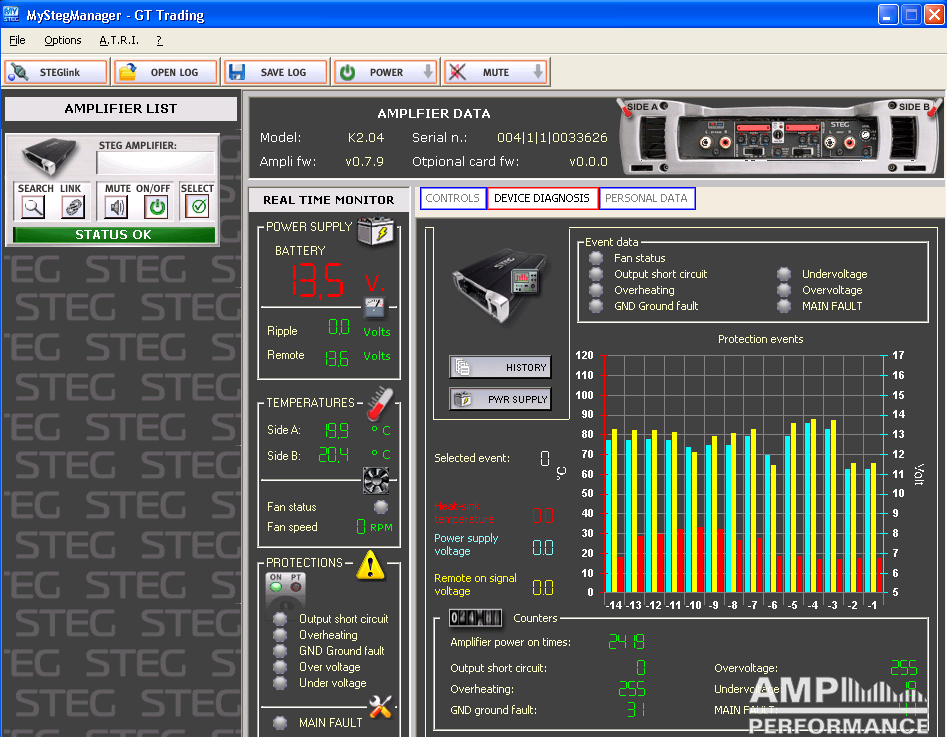Click the STEG AMPLIFIER name field
This screenshot has width=947, height=737.
point(155,164)
